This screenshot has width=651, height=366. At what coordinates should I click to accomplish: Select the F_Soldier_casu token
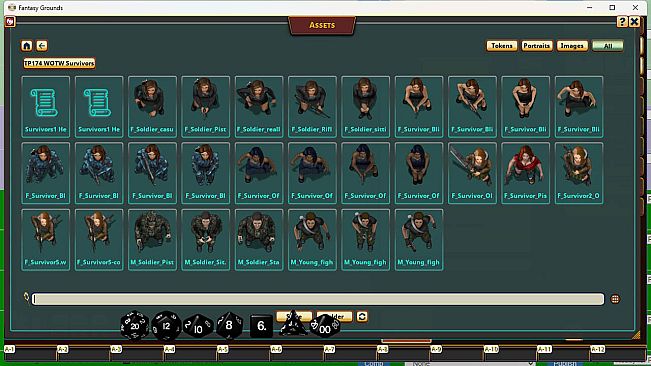(152, 107)
